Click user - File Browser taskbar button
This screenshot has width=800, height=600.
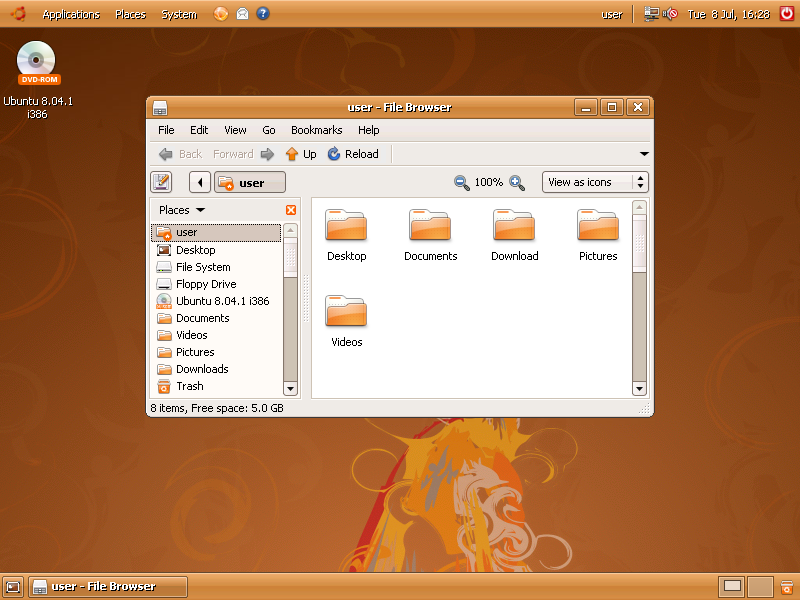(x=108, y=587)
